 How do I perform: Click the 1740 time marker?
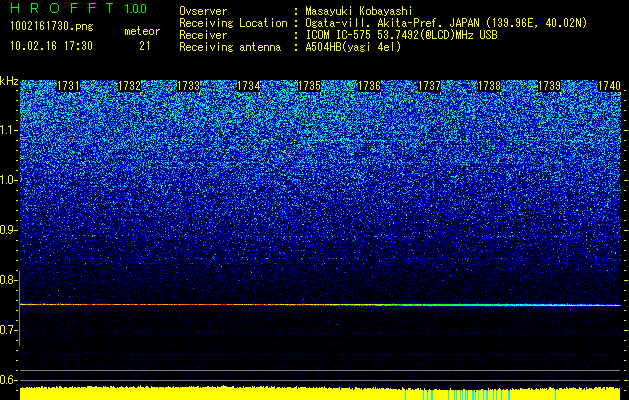coord(609,86)
